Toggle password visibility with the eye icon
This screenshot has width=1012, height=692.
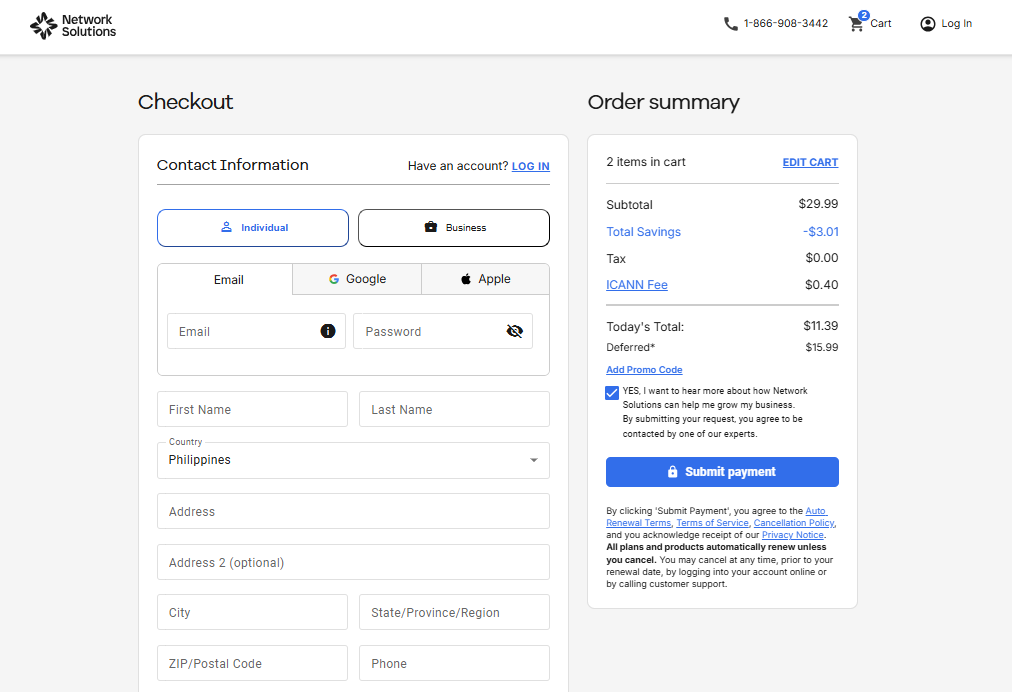[514, 331]
